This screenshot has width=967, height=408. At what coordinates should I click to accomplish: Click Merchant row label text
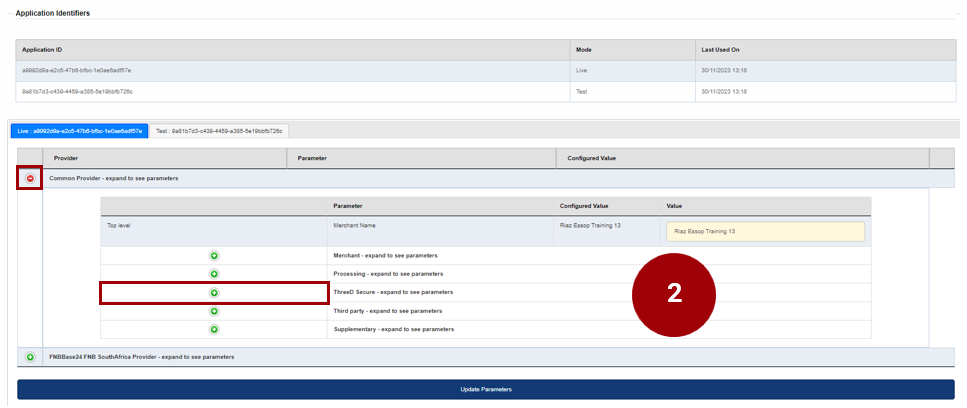[x=385, y=255]
